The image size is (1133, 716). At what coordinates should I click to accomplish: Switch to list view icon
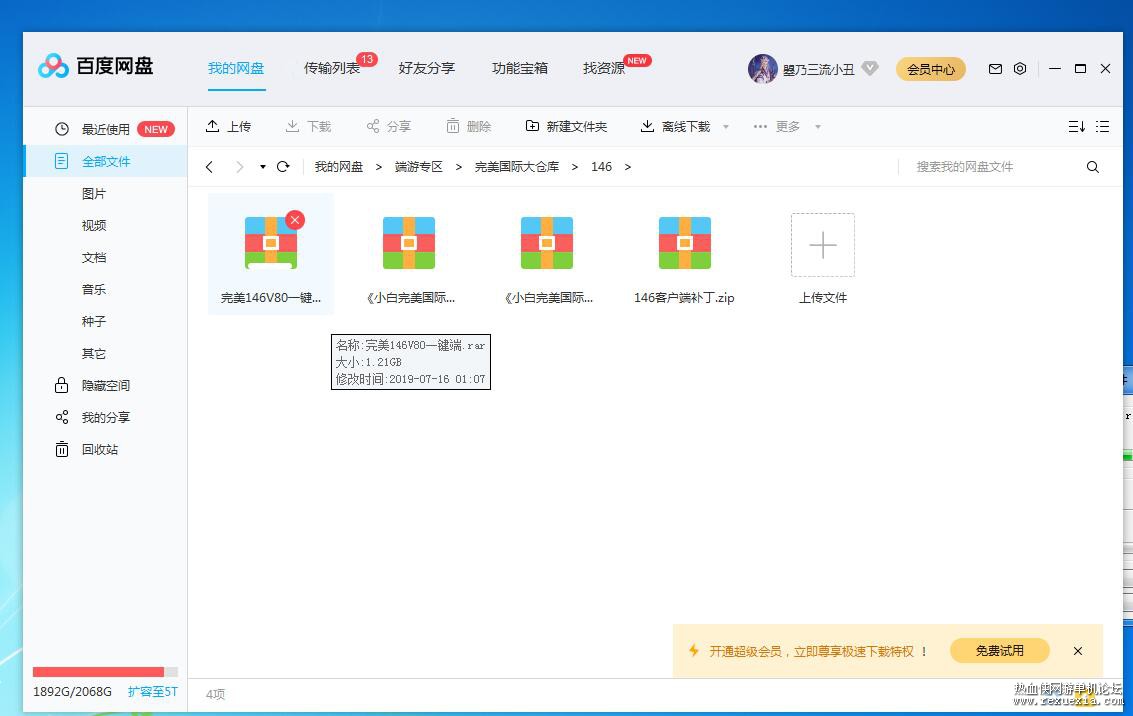(1102, 126)
